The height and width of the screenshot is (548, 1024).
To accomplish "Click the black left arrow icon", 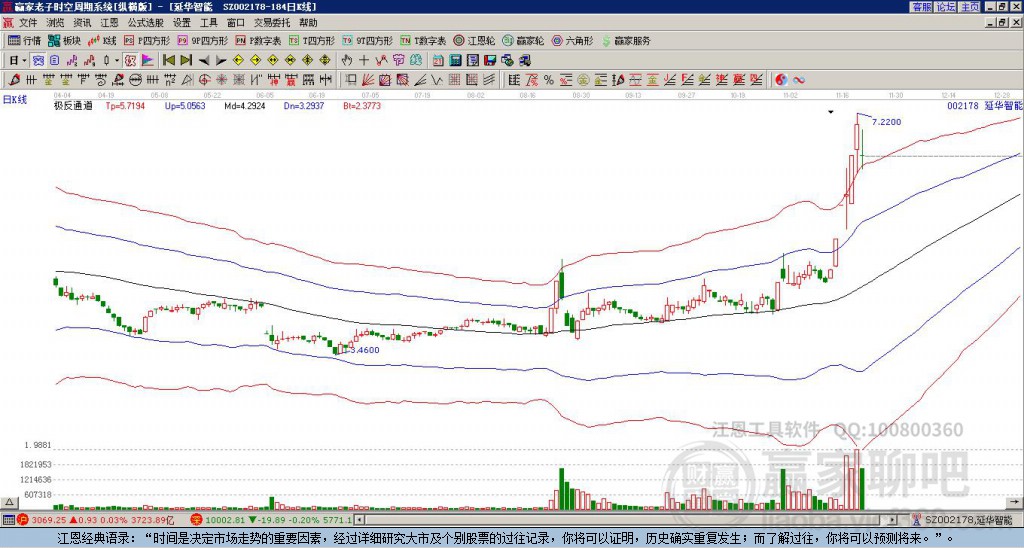I will pyautogui.click(x=204, y=60).
